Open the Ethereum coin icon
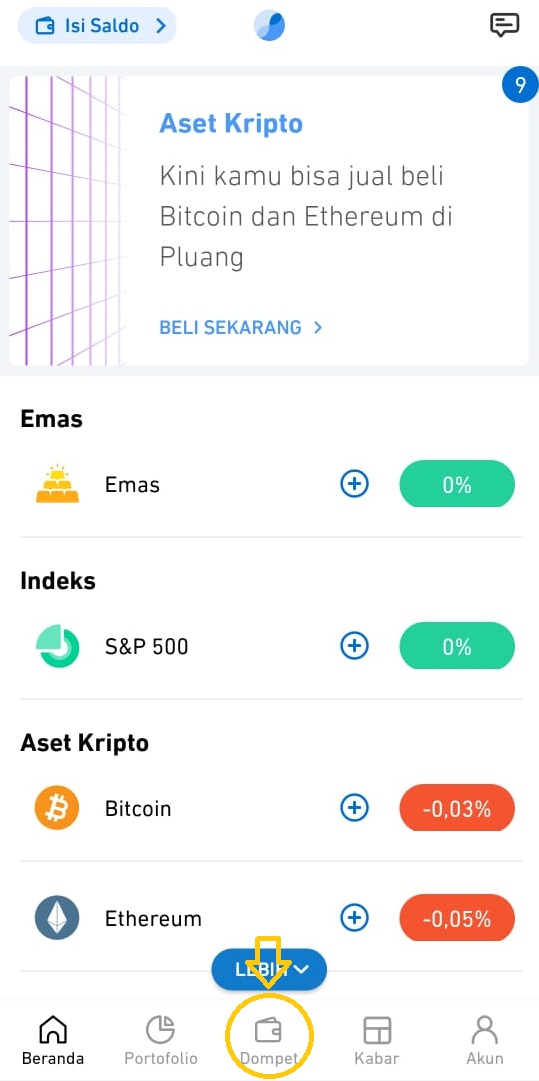 tap(57, 918)
